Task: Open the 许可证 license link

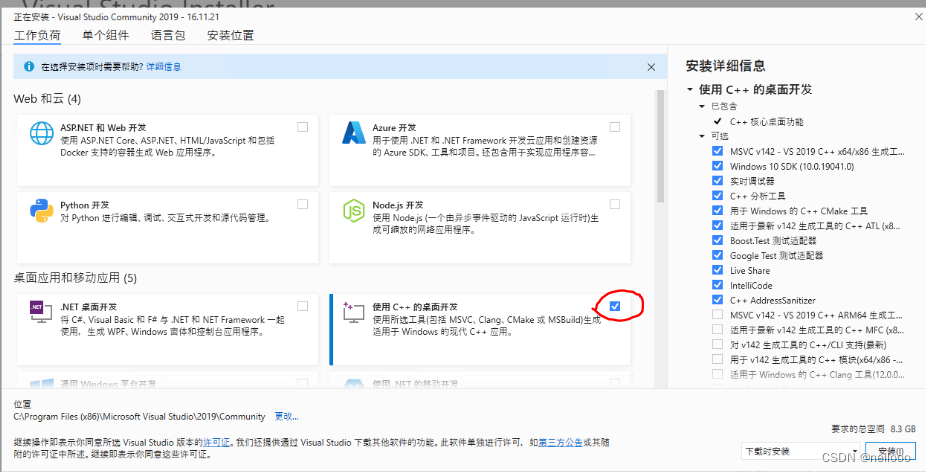Action: click(216, 442)
